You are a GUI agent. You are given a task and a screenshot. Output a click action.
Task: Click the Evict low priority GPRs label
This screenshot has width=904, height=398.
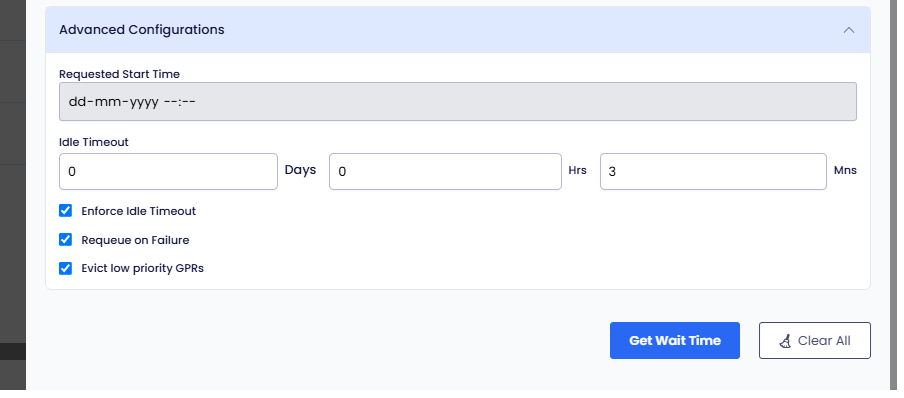click(142, 268)
